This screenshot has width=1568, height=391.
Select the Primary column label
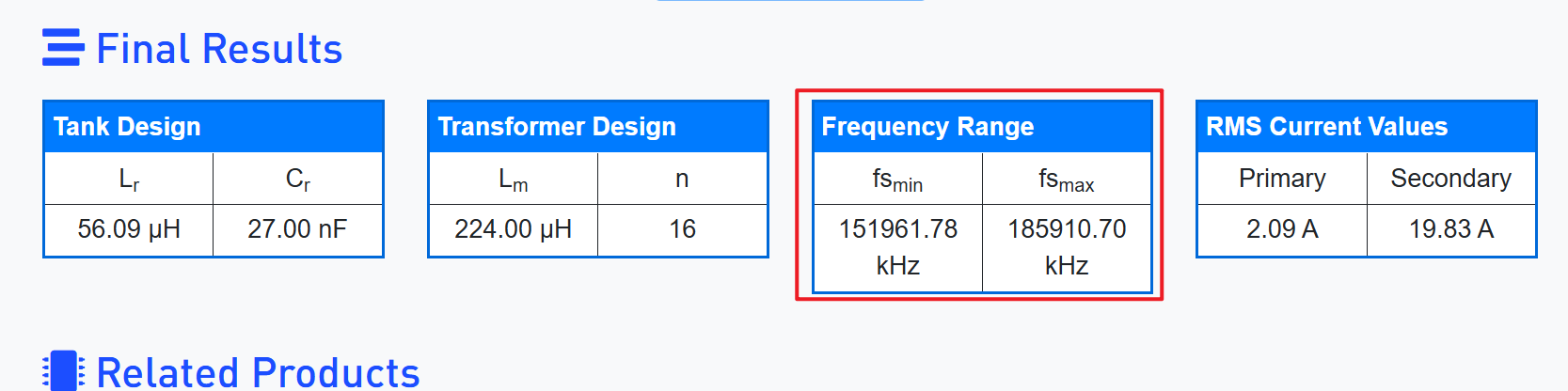click(1281, 179)
